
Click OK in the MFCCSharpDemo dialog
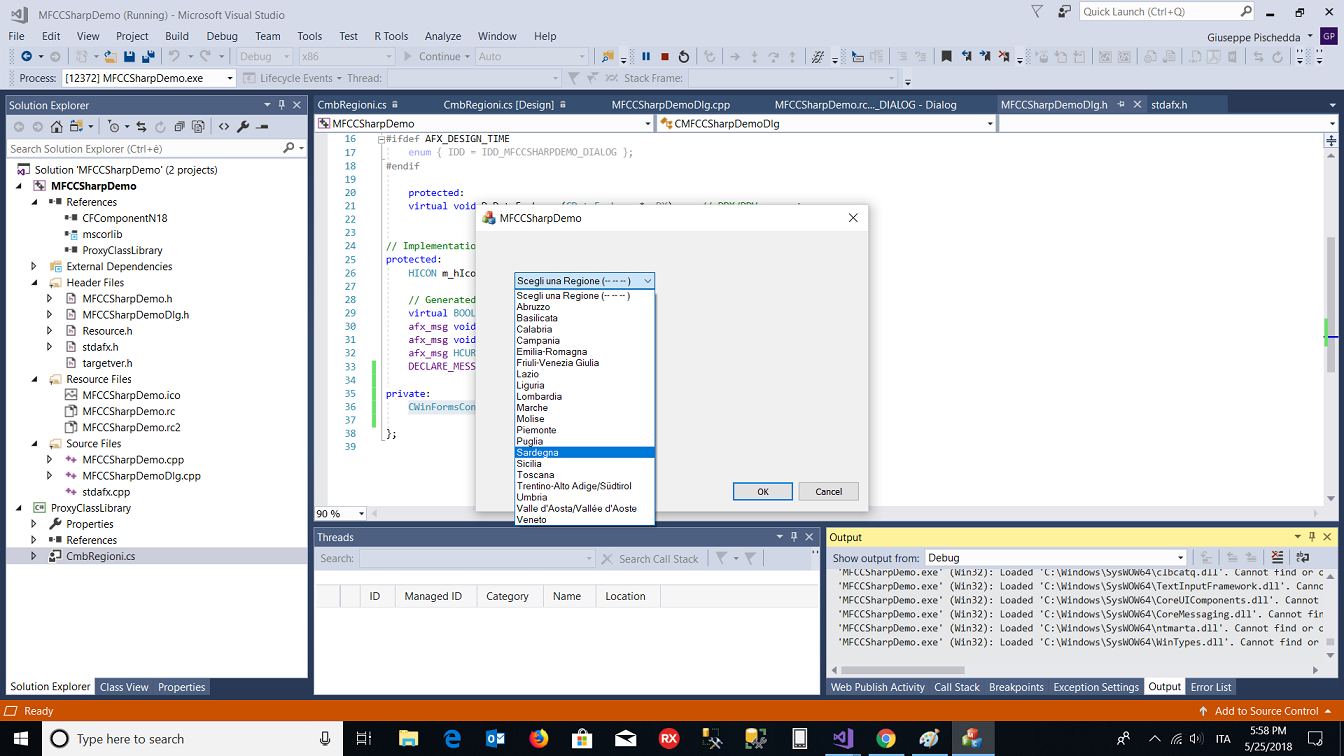[x=763, y=492]
